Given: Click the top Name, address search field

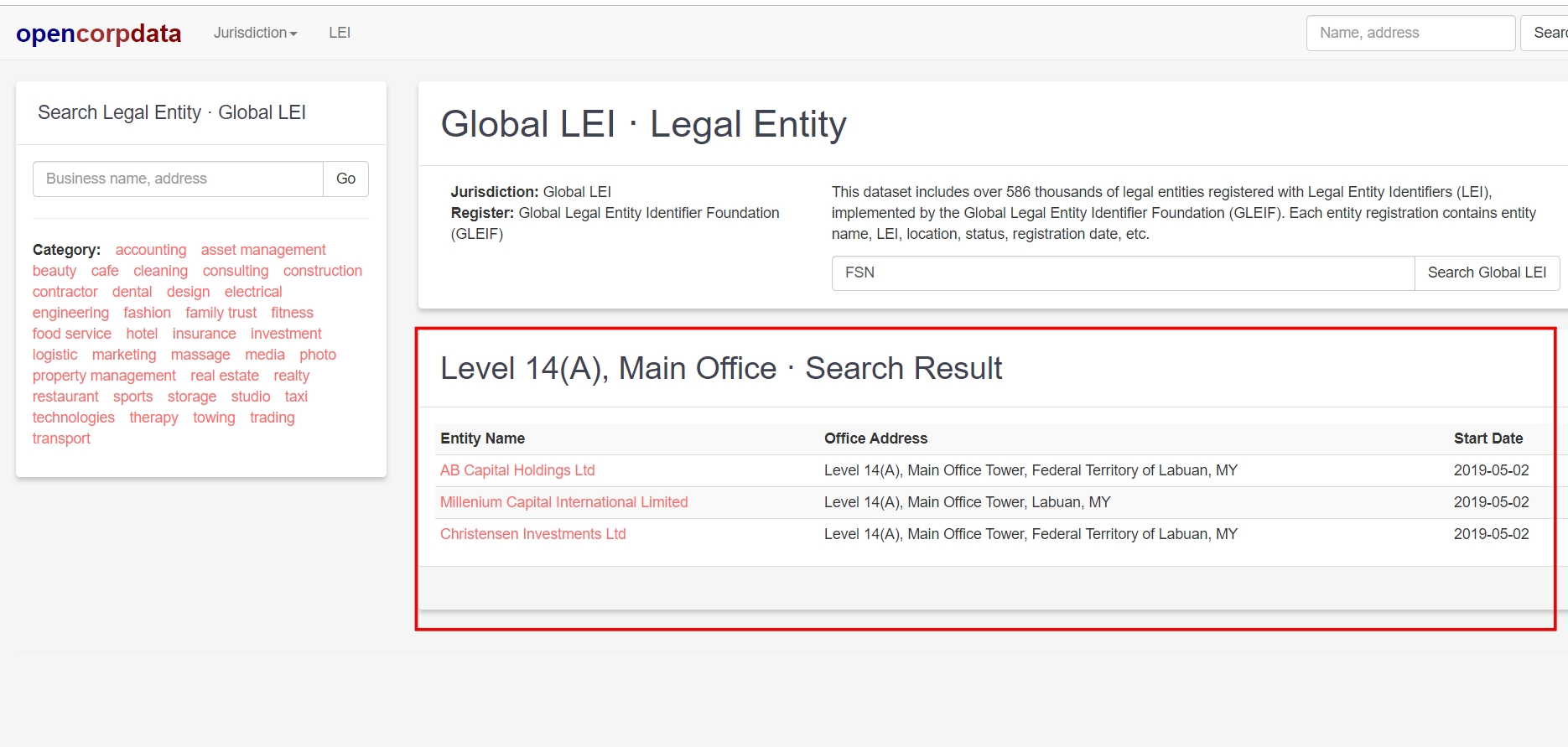Looking at the screenshot, I should (x=1410, y=33).
